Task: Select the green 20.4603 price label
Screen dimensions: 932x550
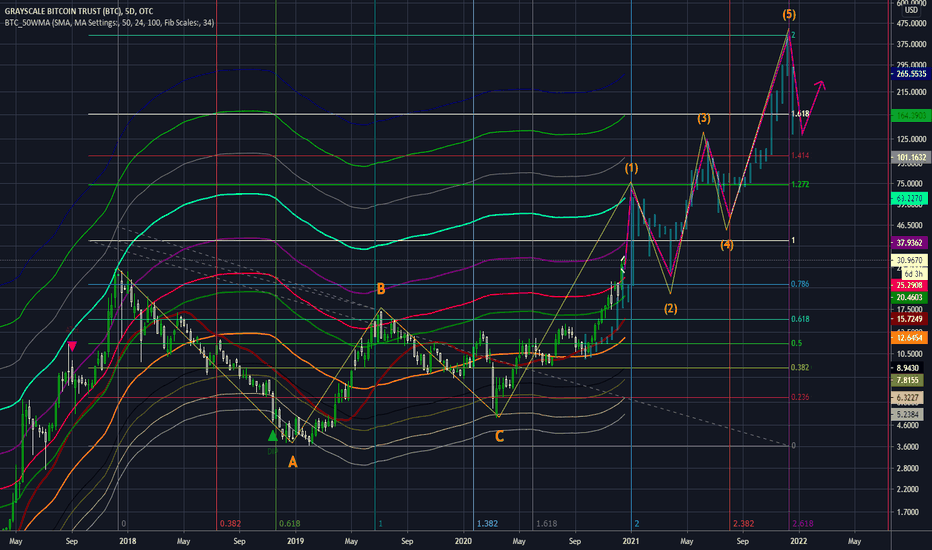Action: (x=911, y=297)
